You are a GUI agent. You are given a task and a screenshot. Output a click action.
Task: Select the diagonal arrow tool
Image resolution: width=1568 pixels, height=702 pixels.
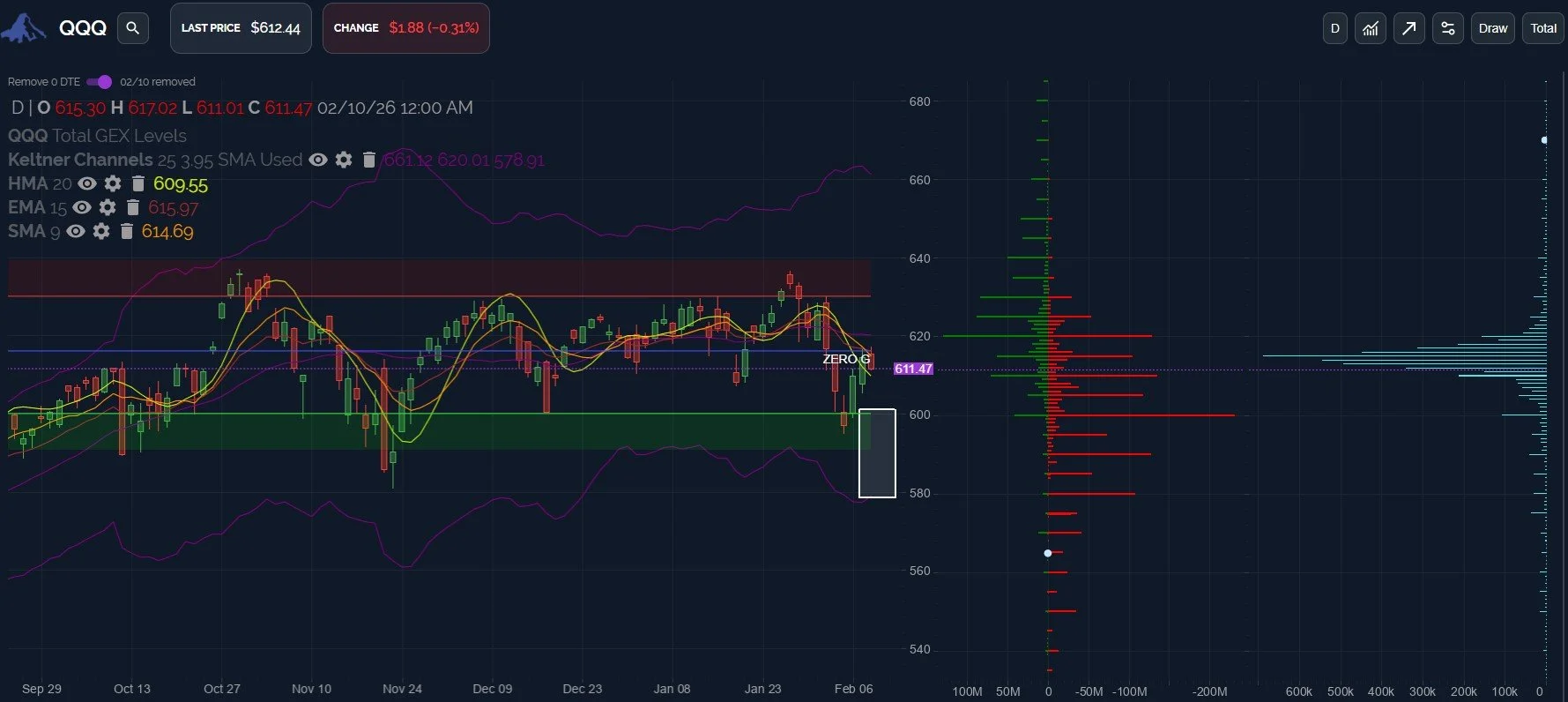[1408, 28]
